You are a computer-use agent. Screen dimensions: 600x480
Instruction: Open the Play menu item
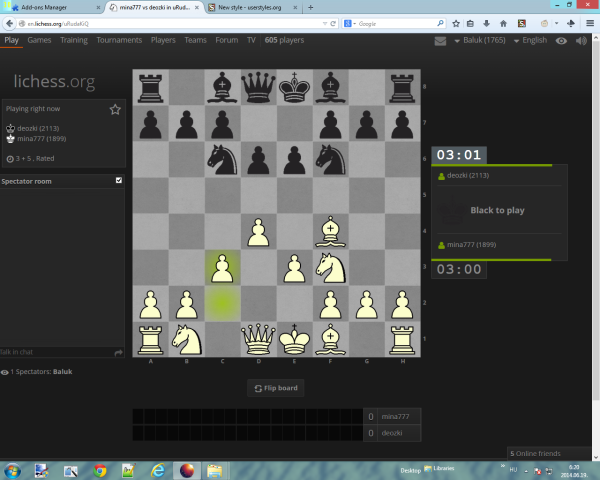coord(11,40)
